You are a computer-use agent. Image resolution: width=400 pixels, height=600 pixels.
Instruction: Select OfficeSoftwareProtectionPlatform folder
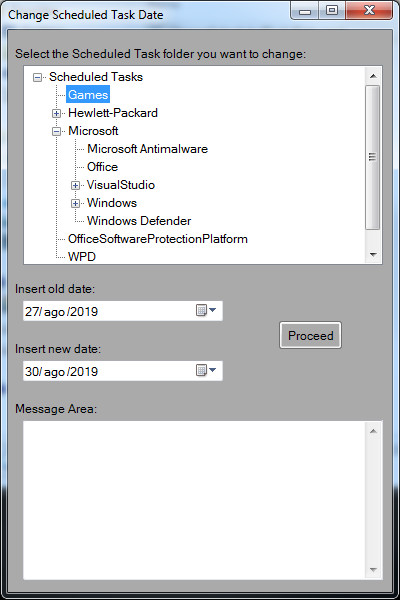tap(158, 239)
